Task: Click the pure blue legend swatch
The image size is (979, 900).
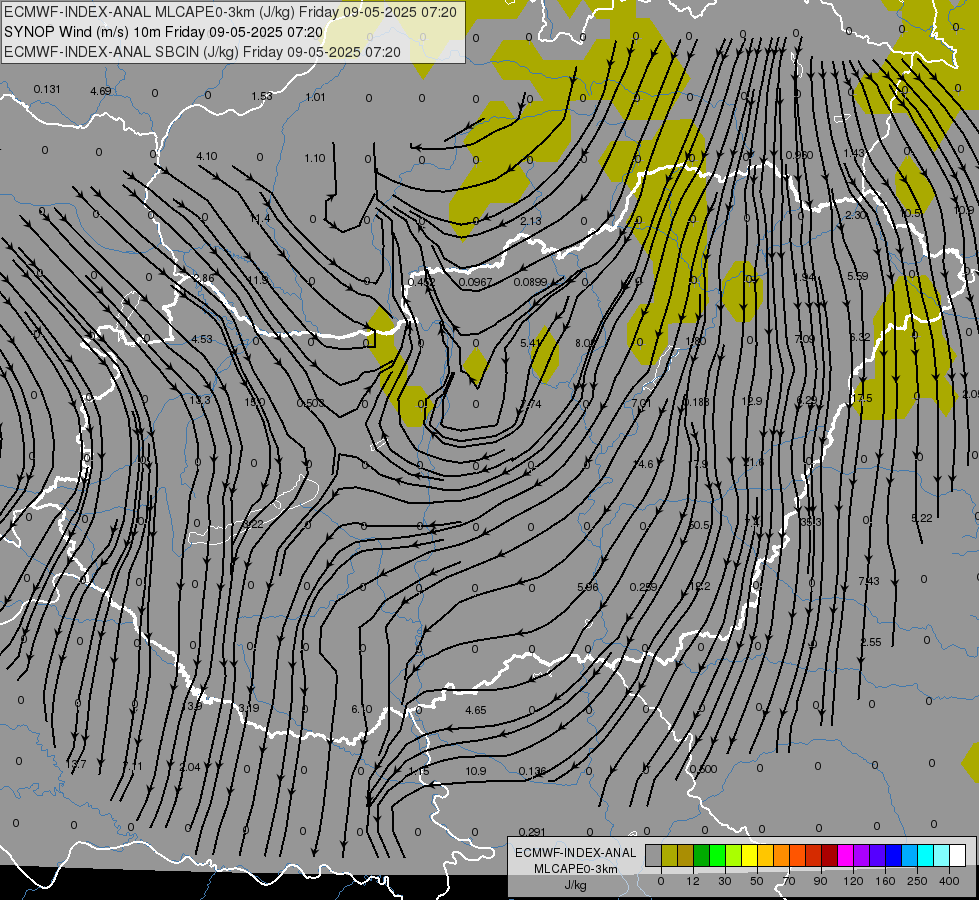Action: pyautogui.click(x=893, y=855)
